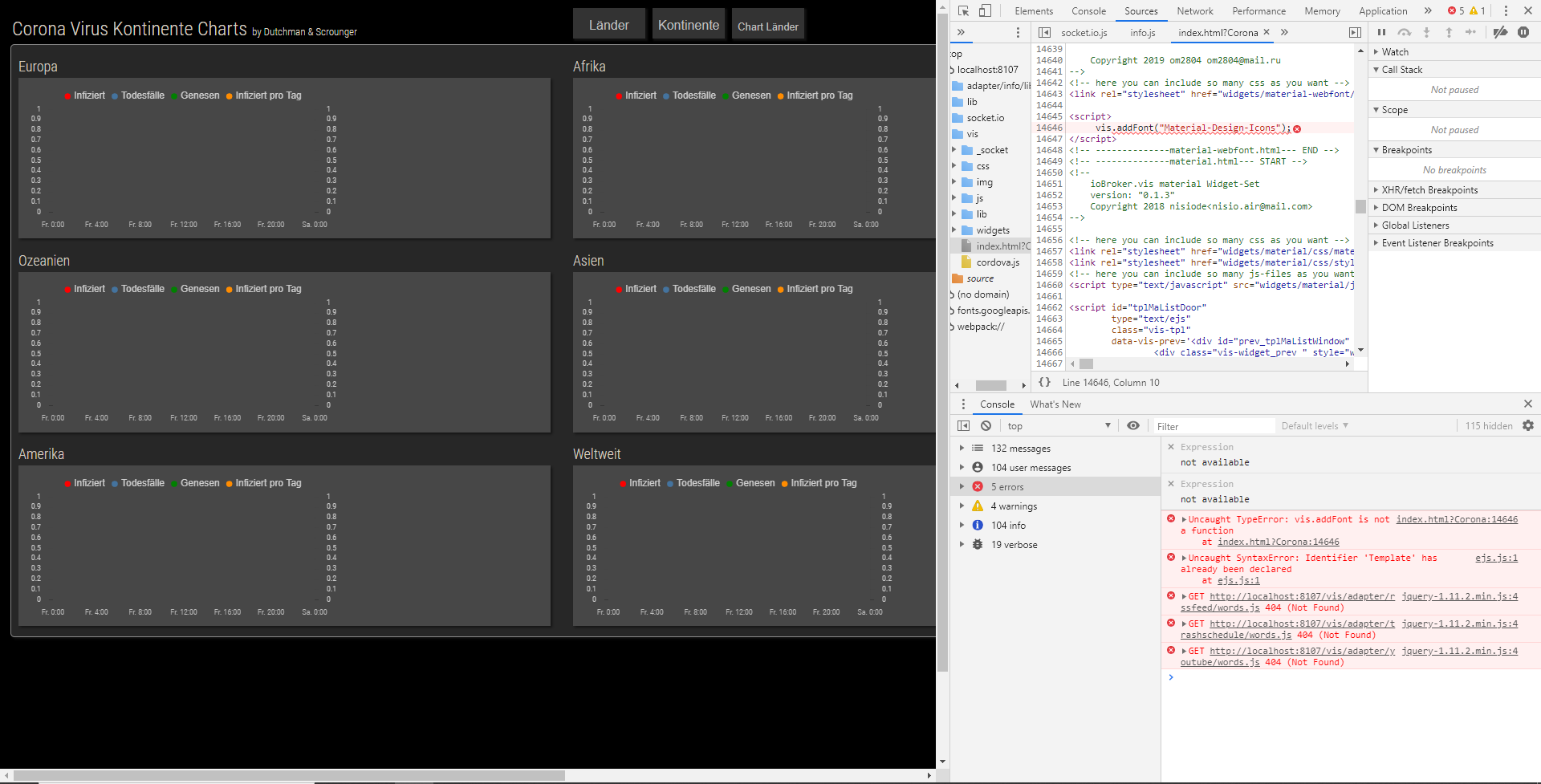Click the Kontinente navigation button

click(689, 25)
